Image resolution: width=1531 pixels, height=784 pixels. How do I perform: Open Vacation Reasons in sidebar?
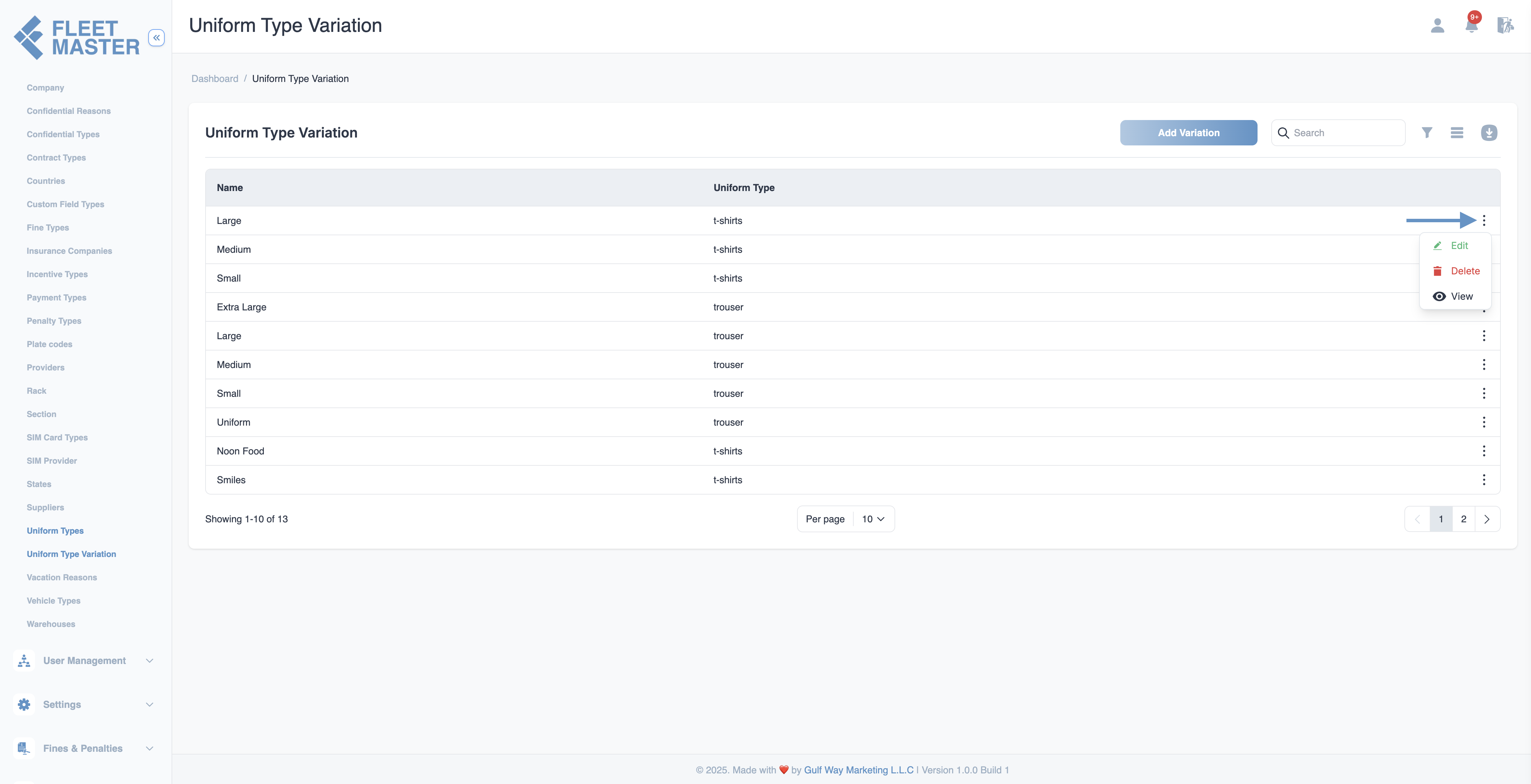coord(62,577)
